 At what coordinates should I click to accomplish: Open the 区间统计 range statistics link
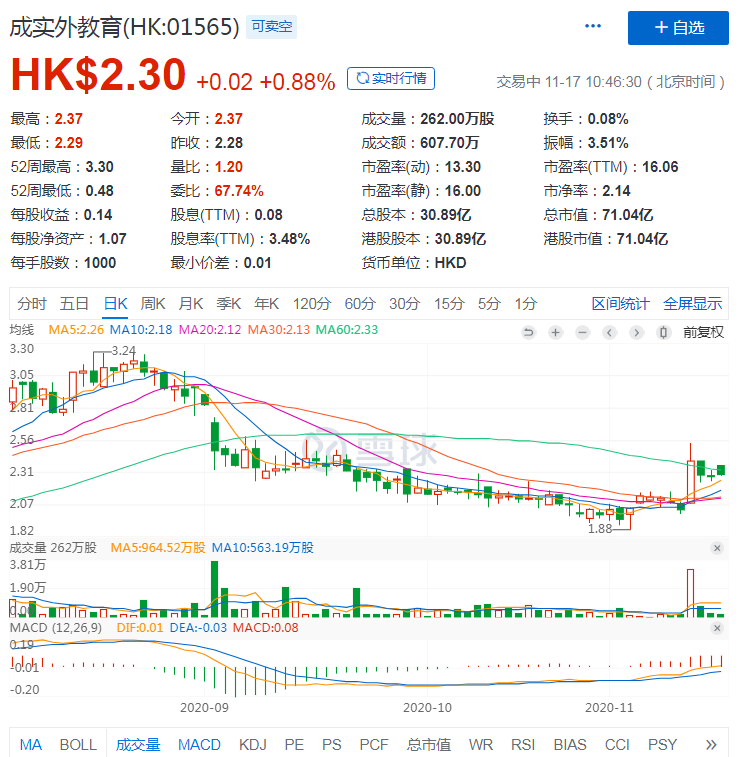(621, 304)
